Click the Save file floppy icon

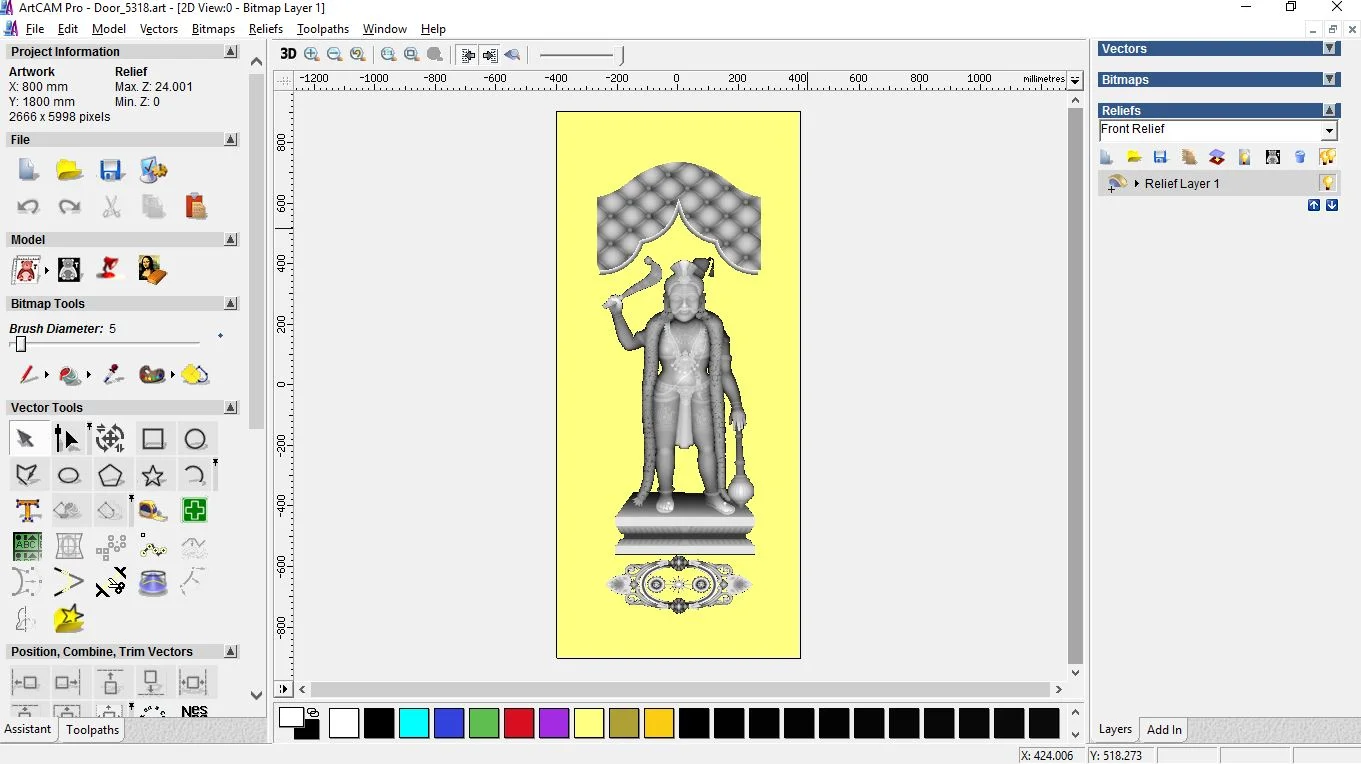click(x=111, y=170)
